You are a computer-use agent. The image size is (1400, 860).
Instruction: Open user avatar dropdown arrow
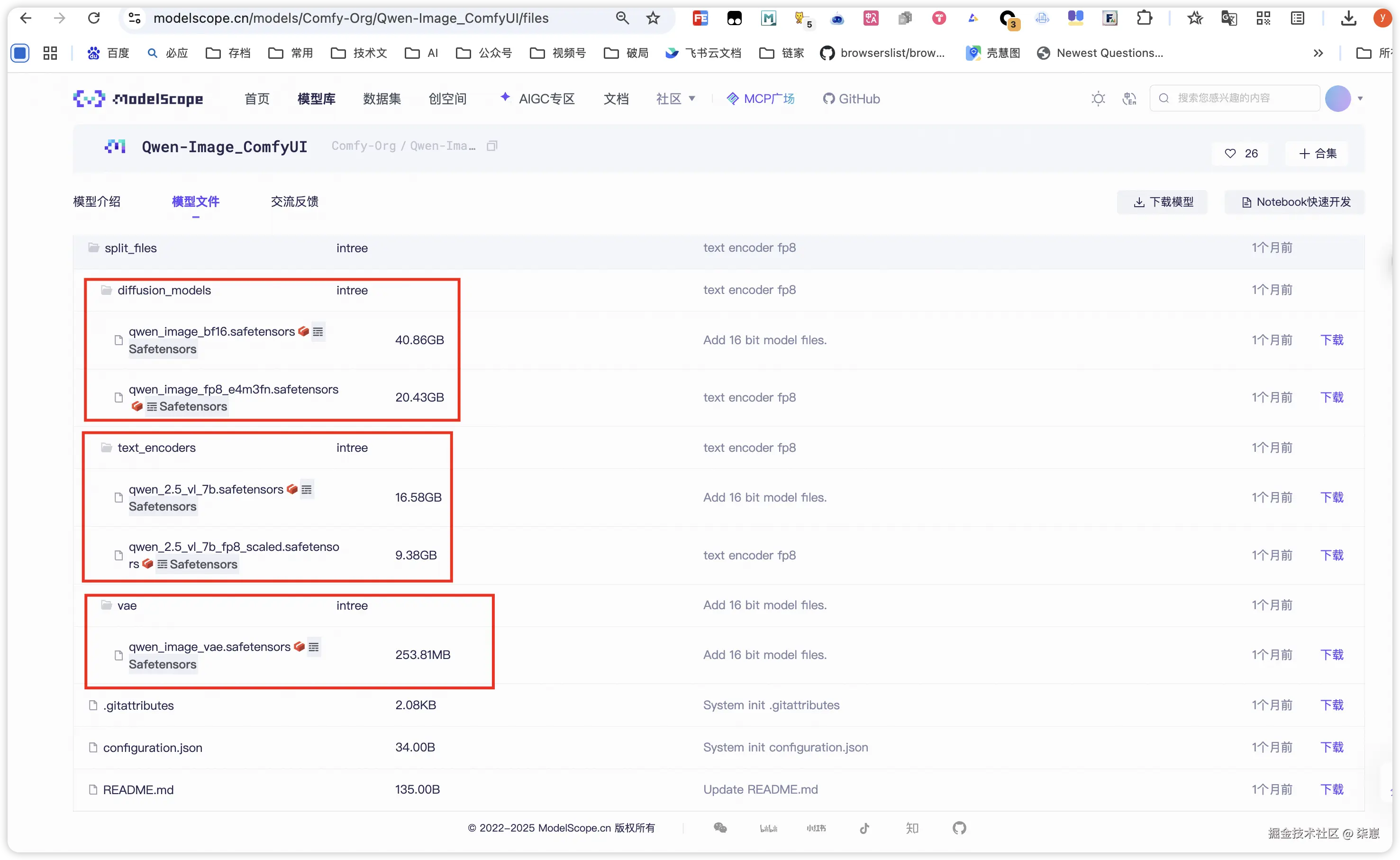click(1360, 99)
